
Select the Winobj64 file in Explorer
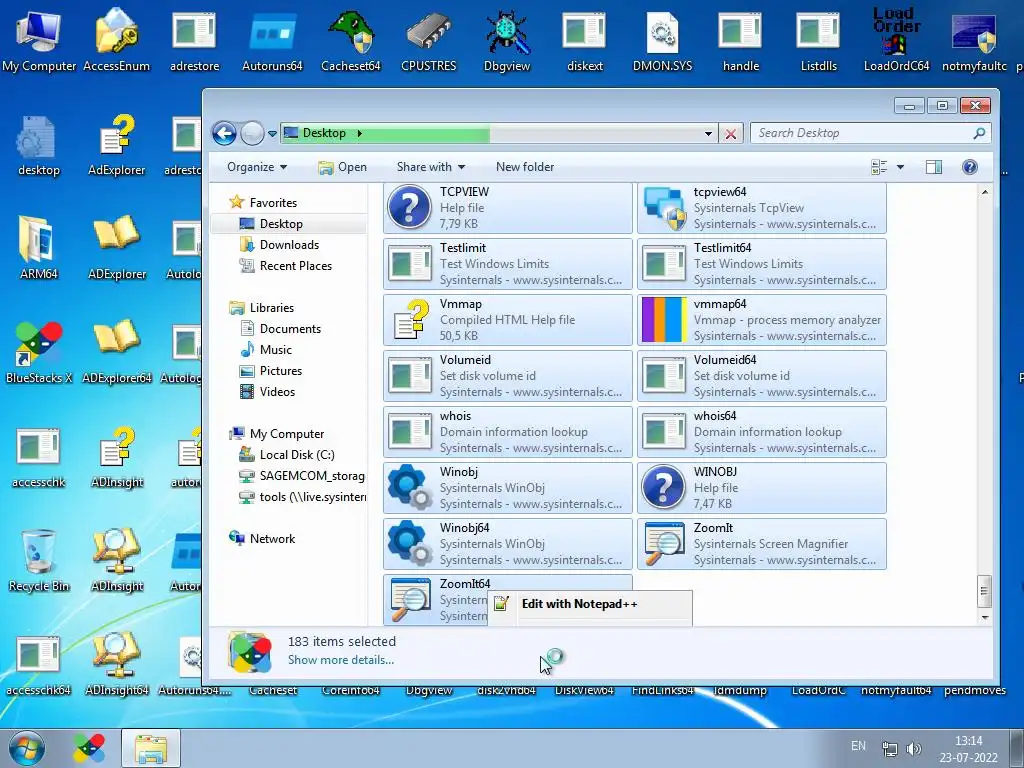coord(508,544)
